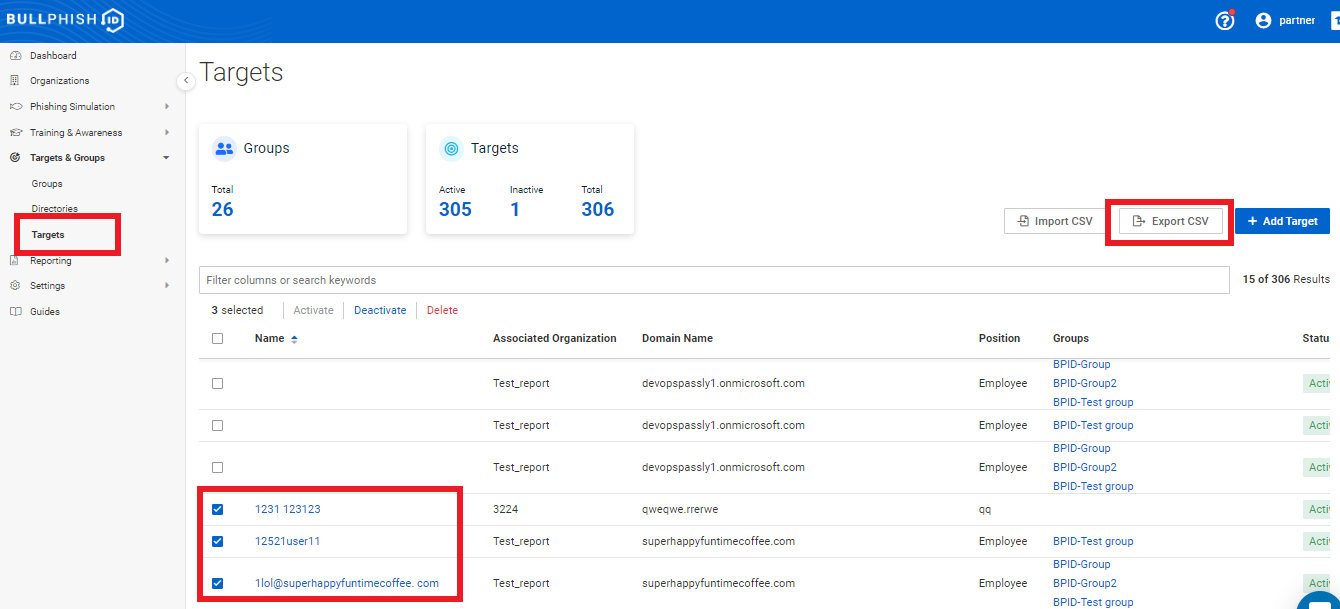This screenshot has width=1340, height=609.
Task: Click the qweqwe.rrerwe domain cell
Action: coord(680,510)
